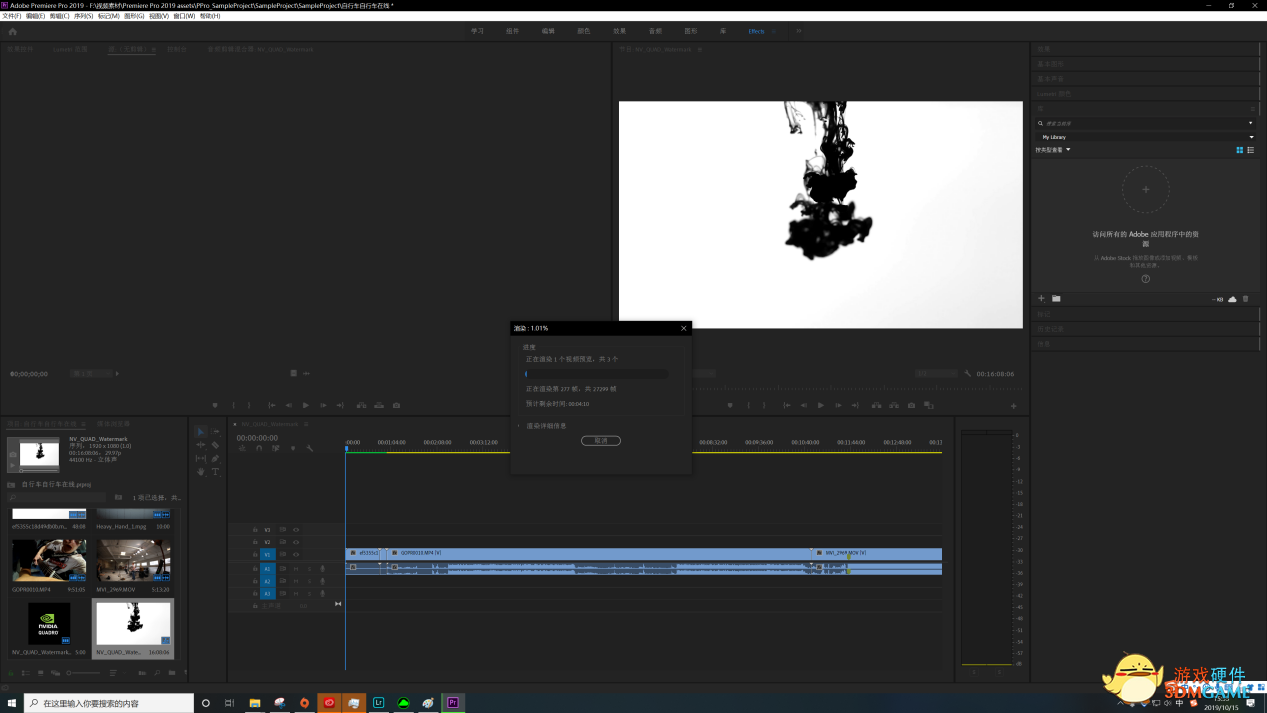Solo audio track A2
Screen dimensions: 1267x713
[x=309, y=581]
